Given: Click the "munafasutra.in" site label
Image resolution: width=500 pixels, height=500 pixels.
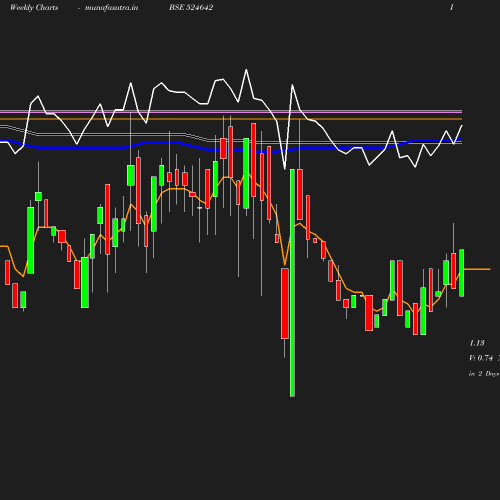Looking at the screenshot, I should [111, 7].
